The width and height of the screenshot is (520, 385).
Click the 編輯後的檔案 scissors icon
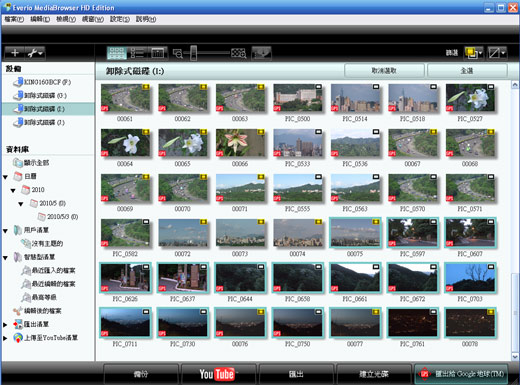pyautogui.click(x=17, y=311)
